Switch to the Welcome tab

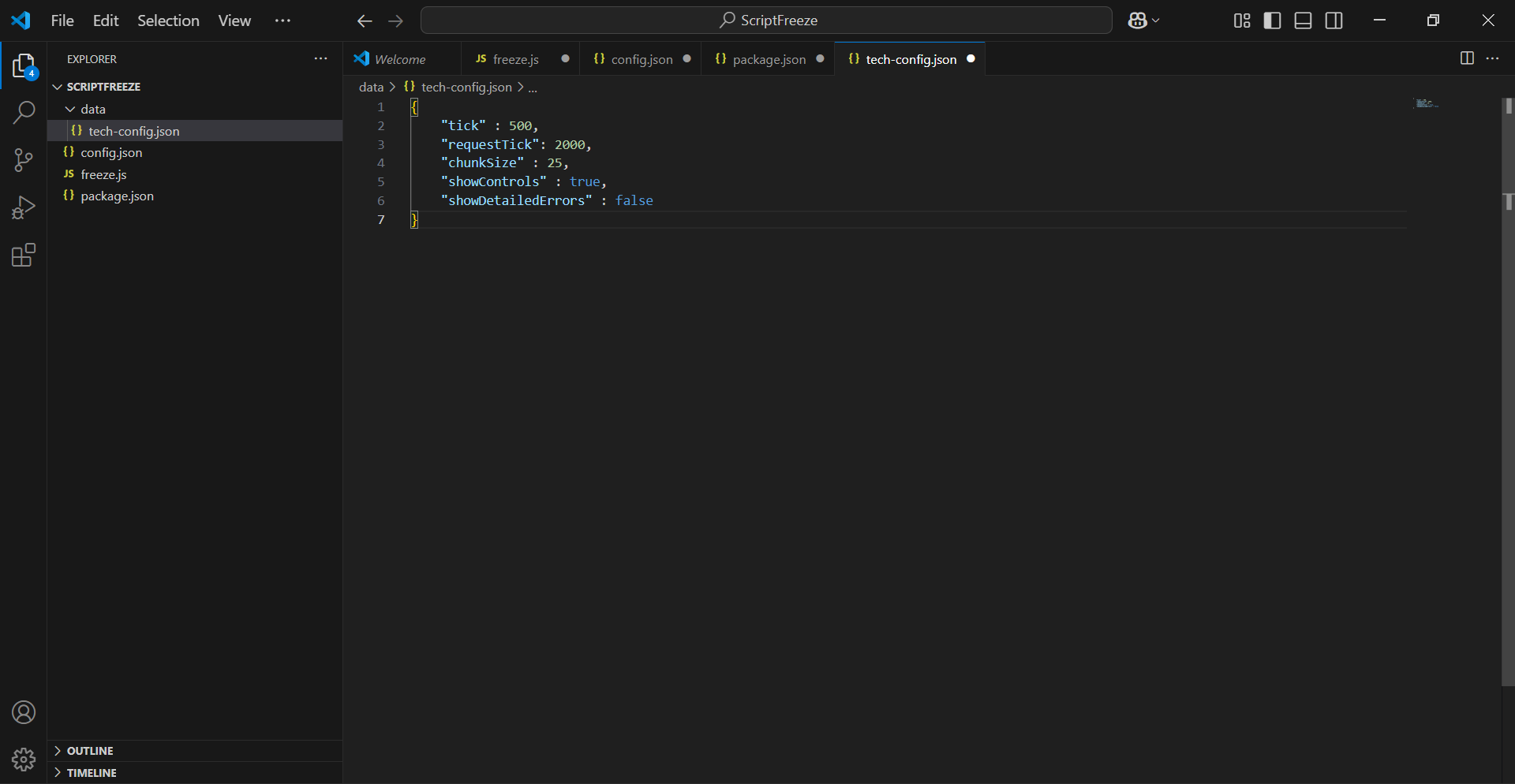click(400, 59)
